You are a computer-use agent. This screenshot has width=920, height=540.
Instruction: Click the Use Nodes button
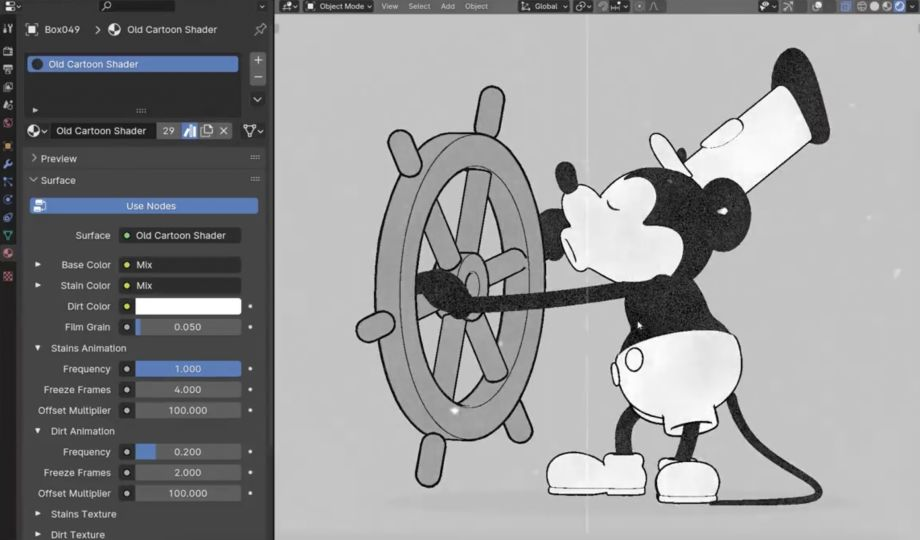pos(144,206)
